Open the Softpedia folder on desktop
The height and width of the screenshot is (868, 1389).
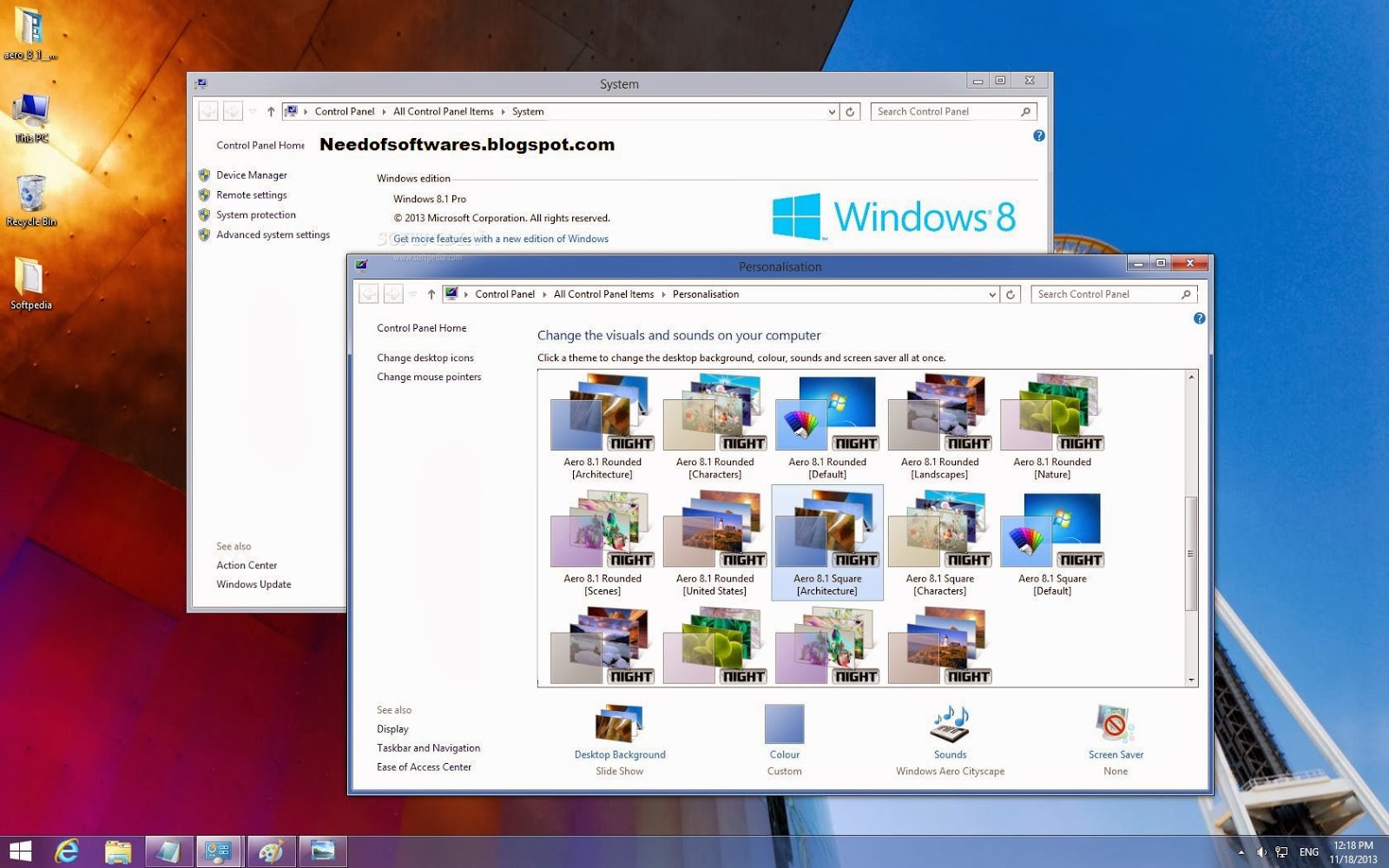tap(31, 284)
